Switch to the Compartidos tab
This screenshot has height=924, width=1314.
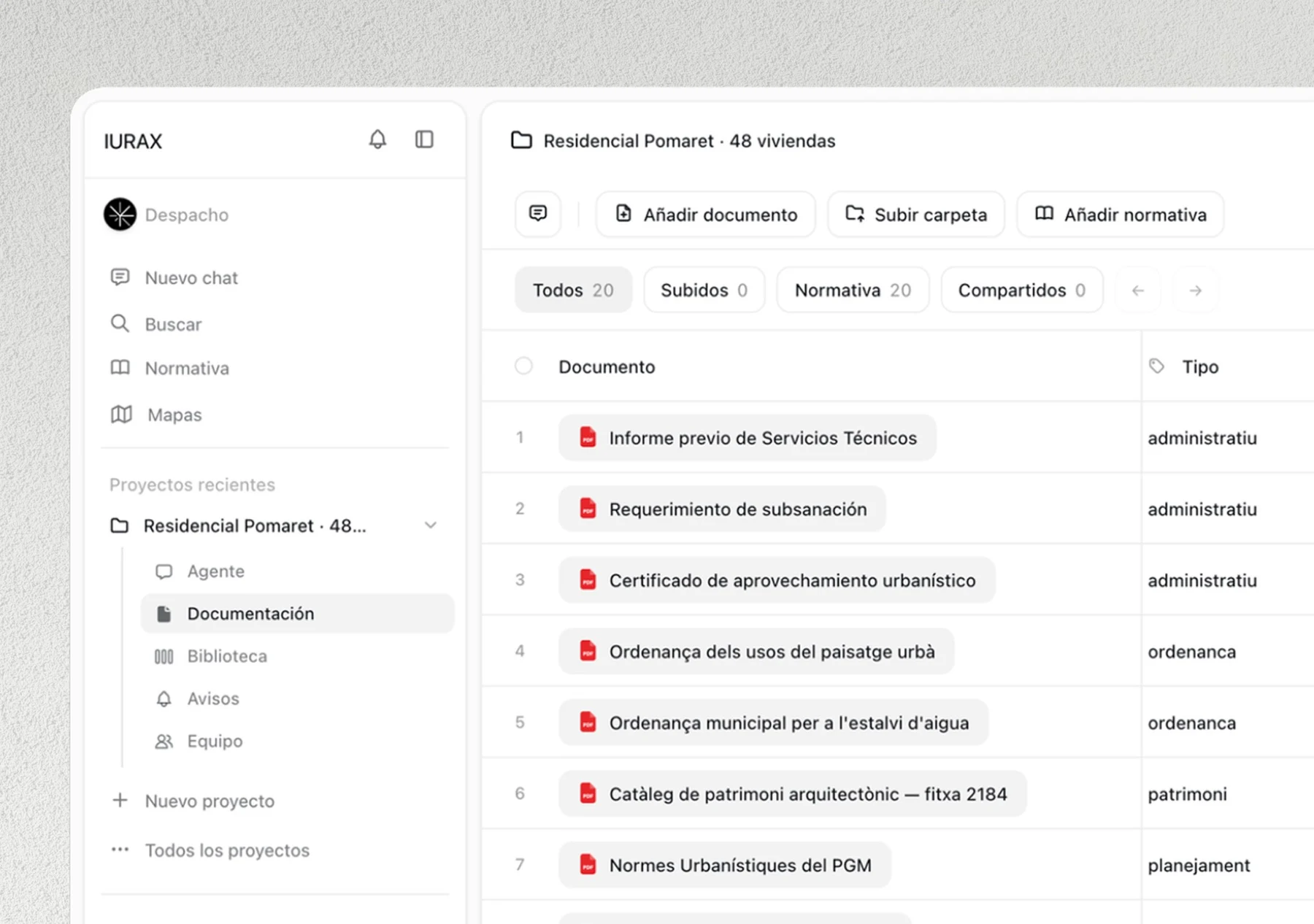coord(1022,290)
